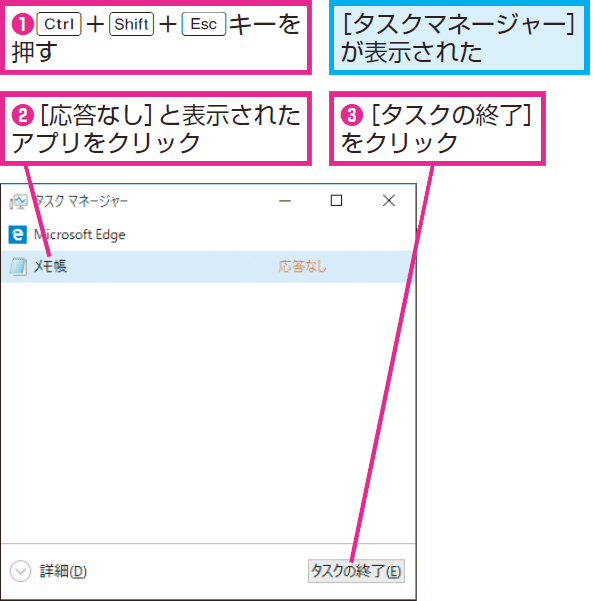Click the タスク マネージャー title text

[x=81, y=201]
